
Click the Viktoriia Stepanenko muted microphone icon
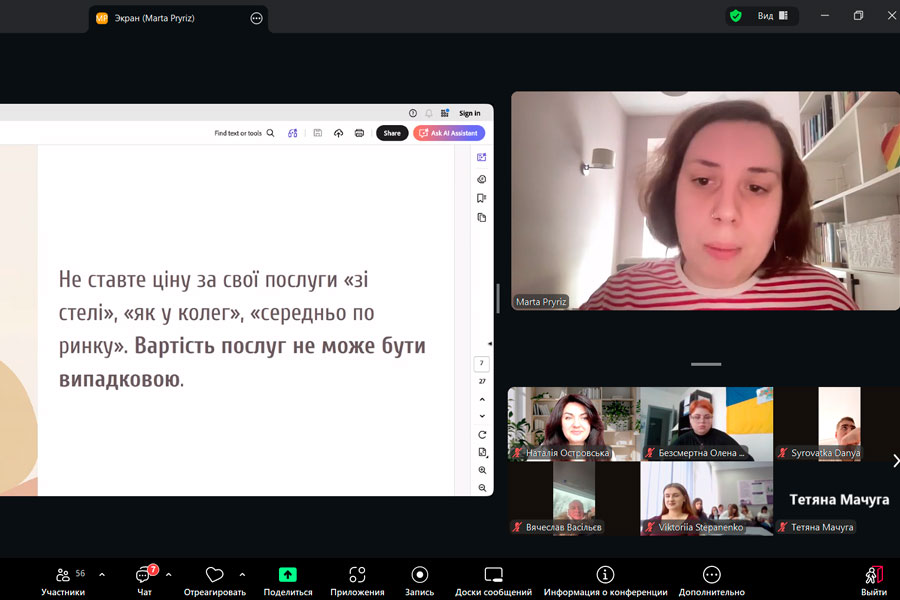point(650,527)
